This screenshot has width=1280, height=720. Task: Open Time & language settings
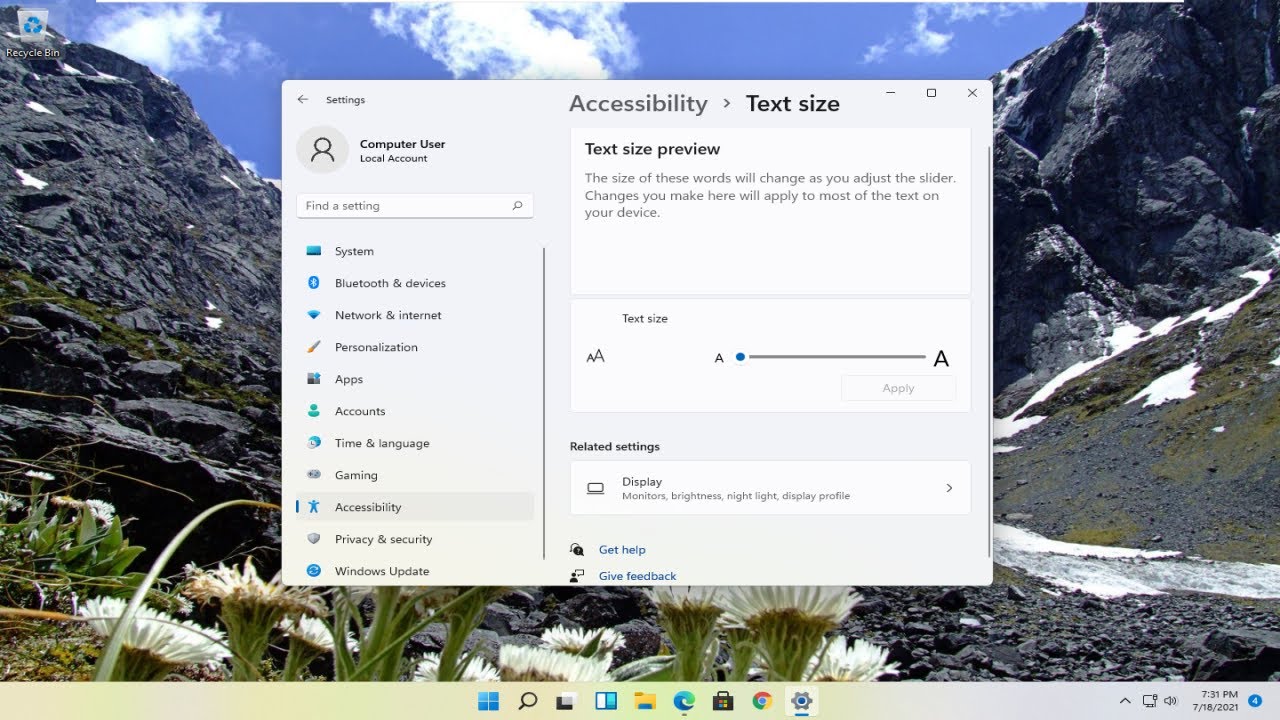click(x=381, y=443)
